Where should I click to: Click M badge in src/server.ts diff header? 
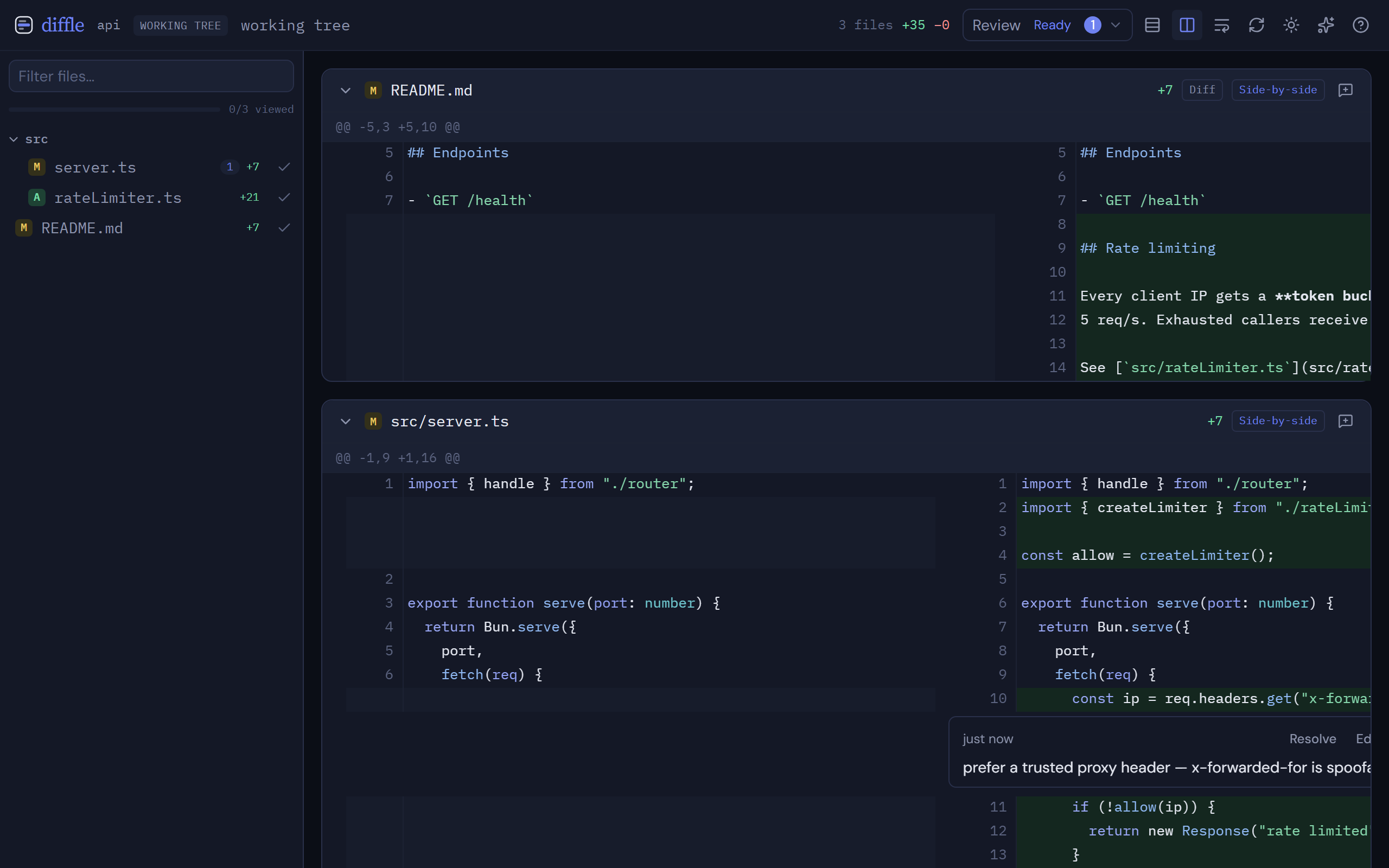(x=373, y=421)
